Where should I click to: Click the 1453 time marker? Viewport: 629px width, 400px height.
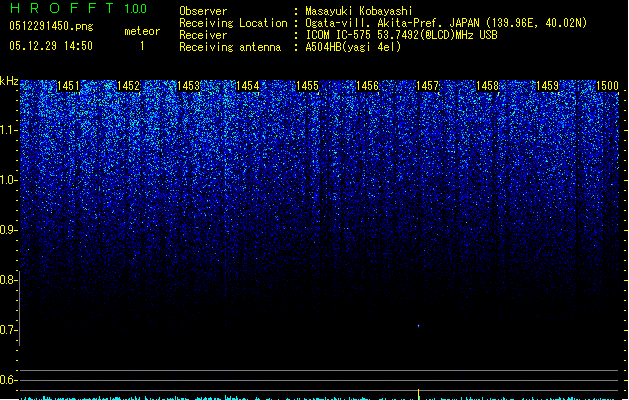[188, 87]
